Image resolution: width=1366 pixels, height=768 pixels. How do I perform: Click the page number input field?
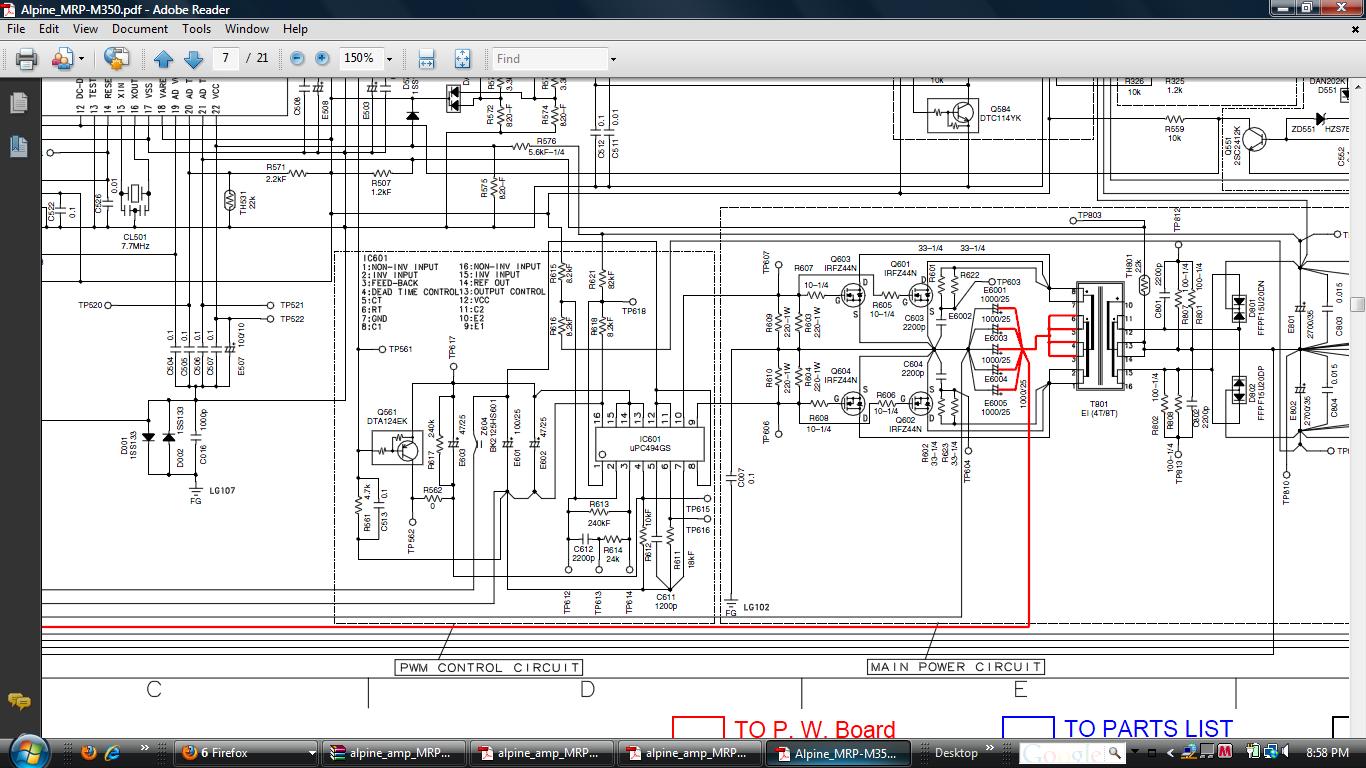225,58
